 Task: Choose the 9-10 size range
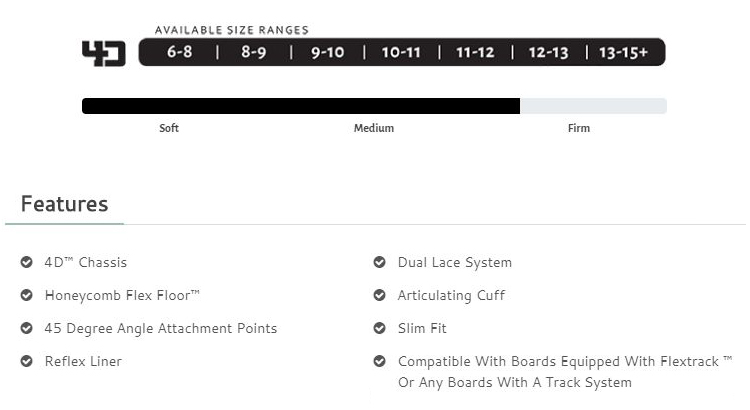(x=328, y=52)
